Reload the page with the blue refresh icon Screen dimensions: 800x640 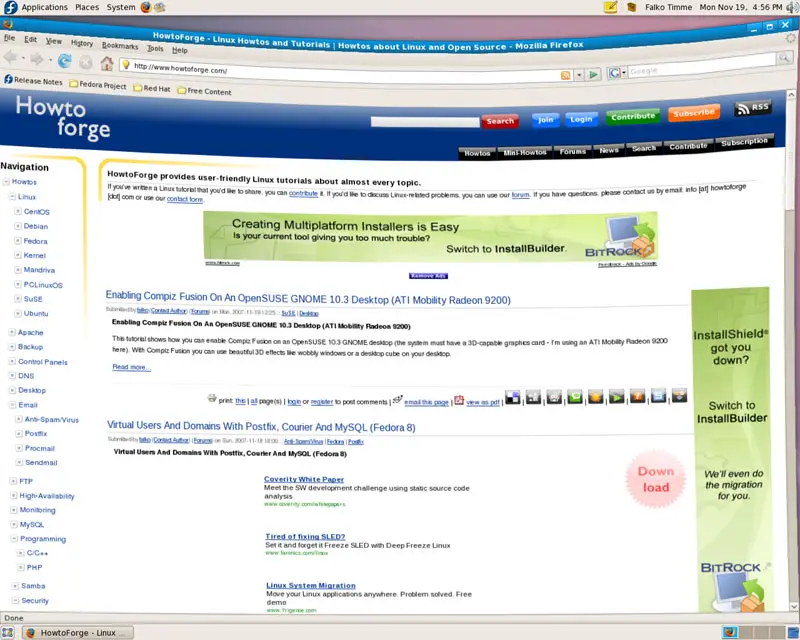[64, 61]
